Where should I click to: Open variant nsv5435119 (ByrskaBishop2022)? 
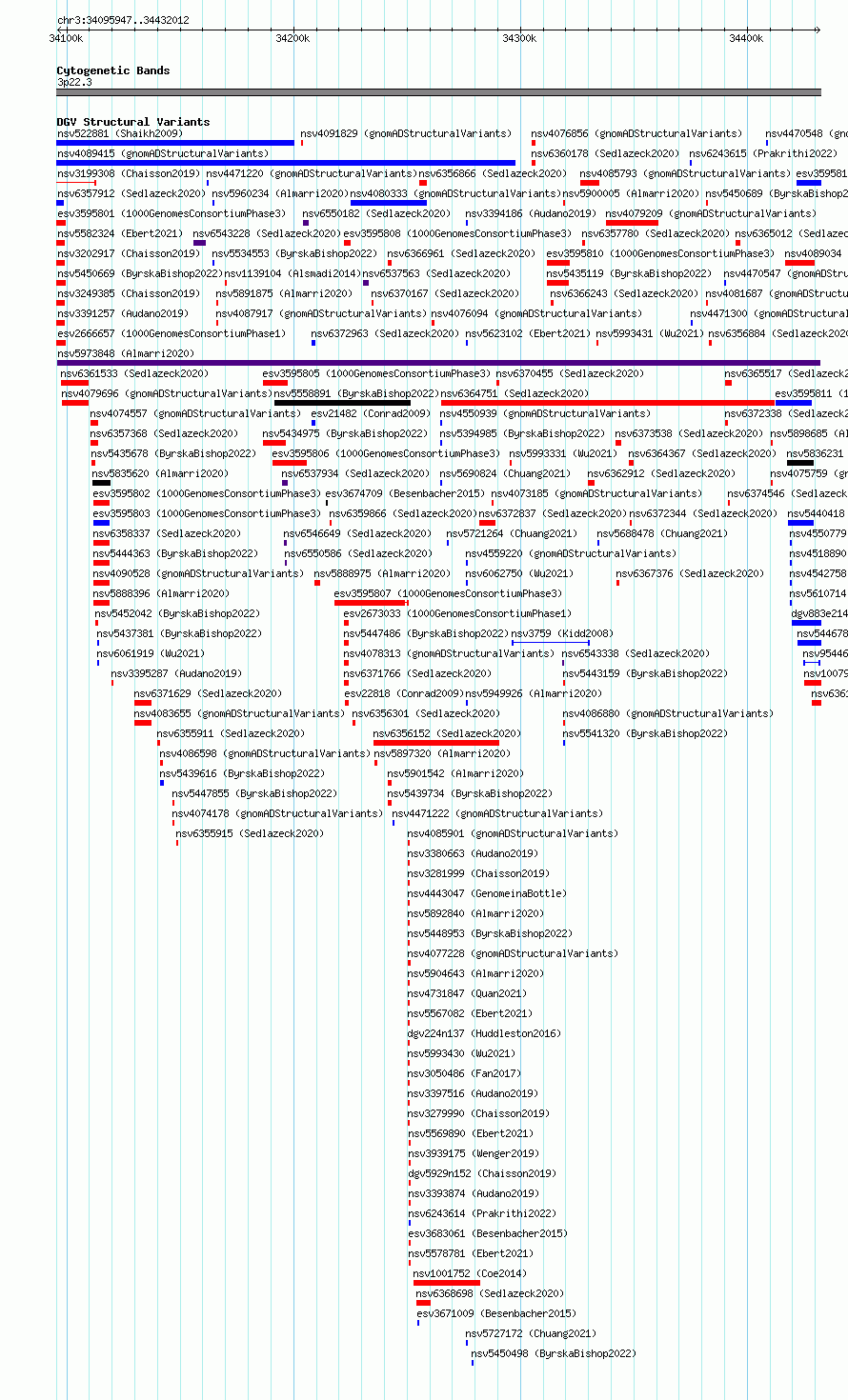[629, 274]
